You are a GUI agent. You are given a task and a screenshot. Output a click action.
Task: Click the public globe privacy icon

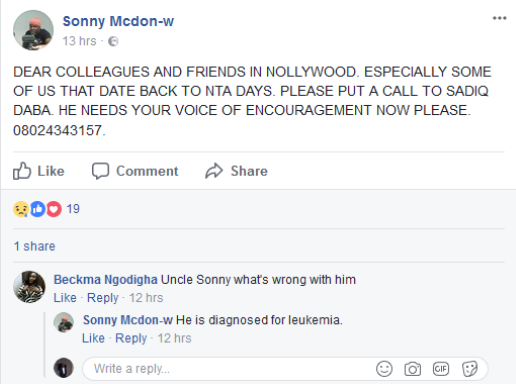point(113,41)
